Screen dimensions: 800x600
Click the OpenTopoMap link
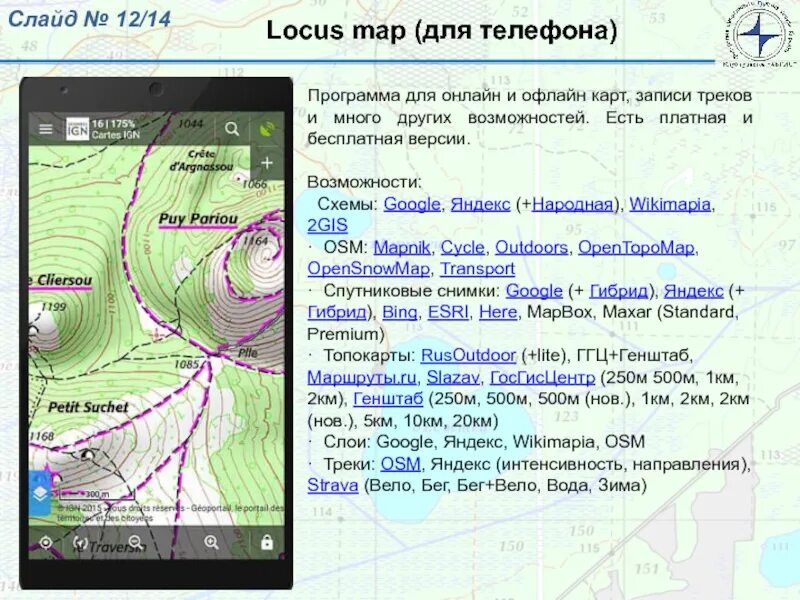coord(636,247)
